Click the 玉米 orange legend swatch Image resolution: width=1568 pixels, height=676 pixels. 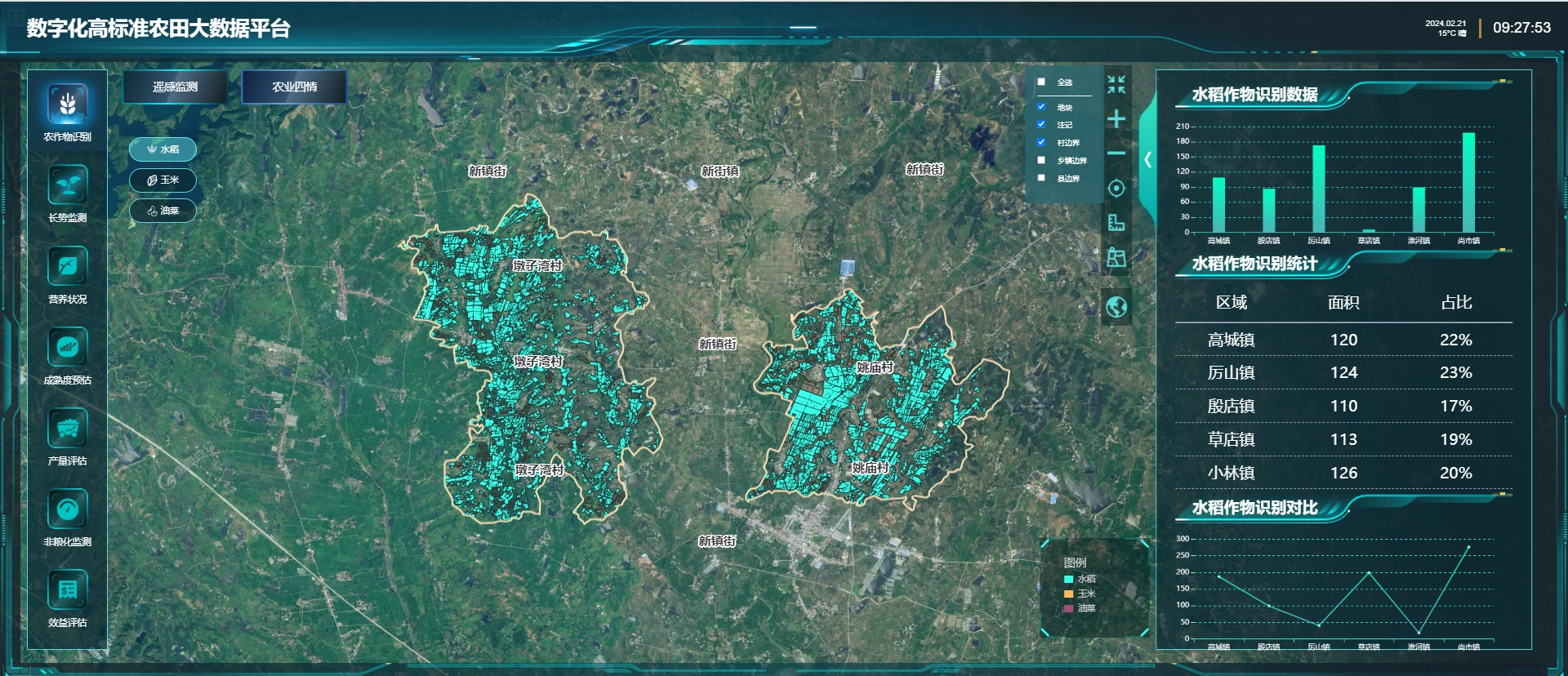point(1068,594)
